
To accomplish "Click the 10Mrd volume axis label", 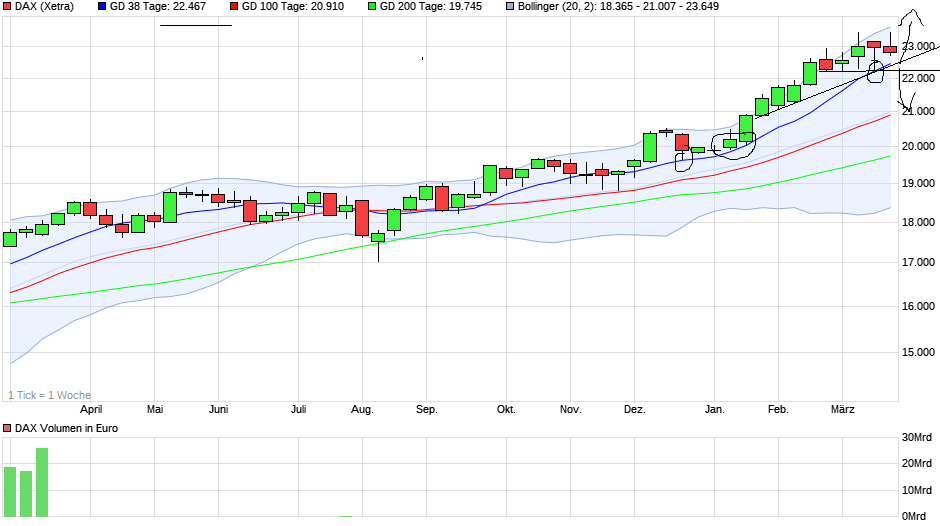I will pyautogui.click(x=917, y=490).
